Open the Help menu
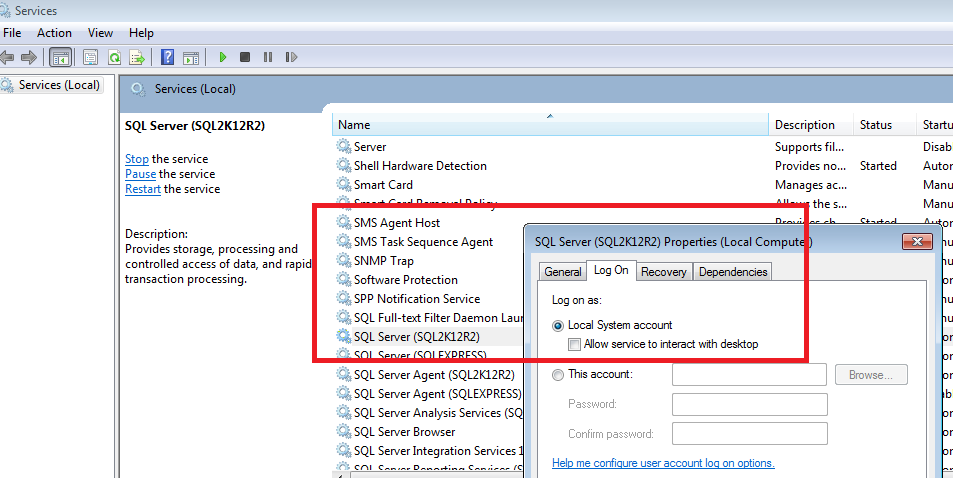This screenshot has width=953, height=492. [141, 33]
